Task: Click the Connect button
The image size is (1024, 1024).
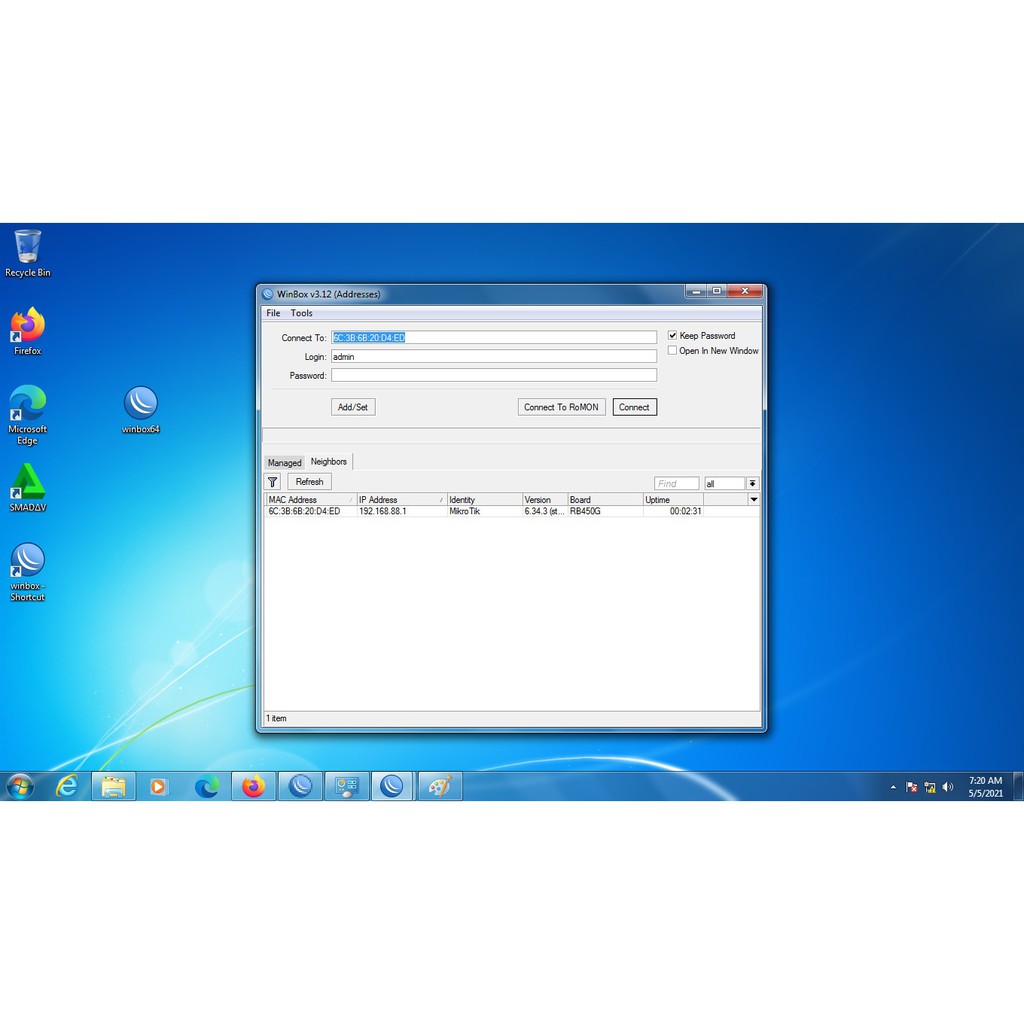Action: [x=634, y=407]
